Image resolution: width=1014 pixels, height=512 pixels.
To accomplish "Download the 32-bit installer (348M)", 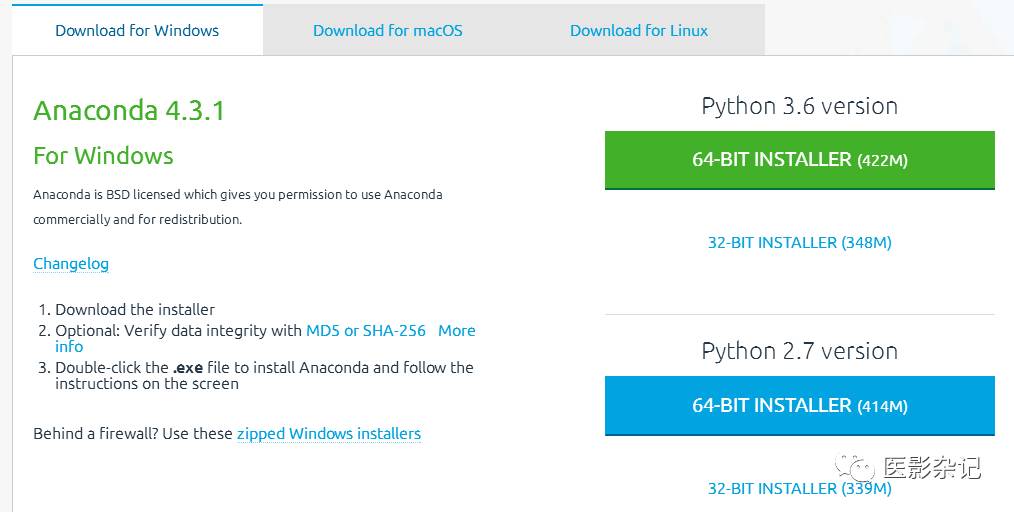I will [x=799, y=242].
